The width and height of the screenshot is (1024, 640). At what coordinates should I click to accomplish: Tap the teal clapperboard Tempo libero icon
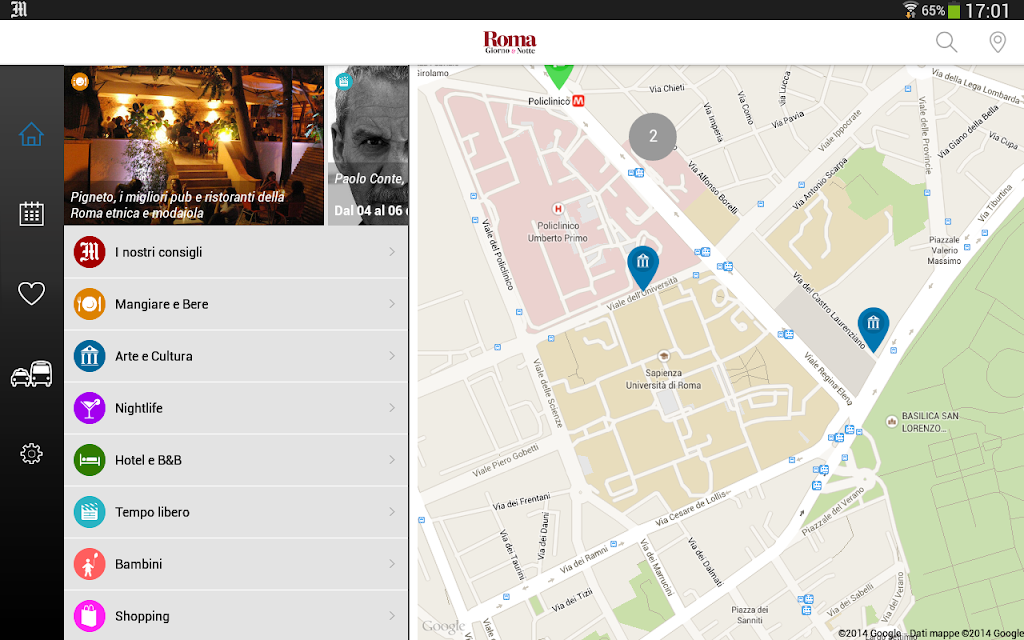pyautogui.click(x=89, y=512)
